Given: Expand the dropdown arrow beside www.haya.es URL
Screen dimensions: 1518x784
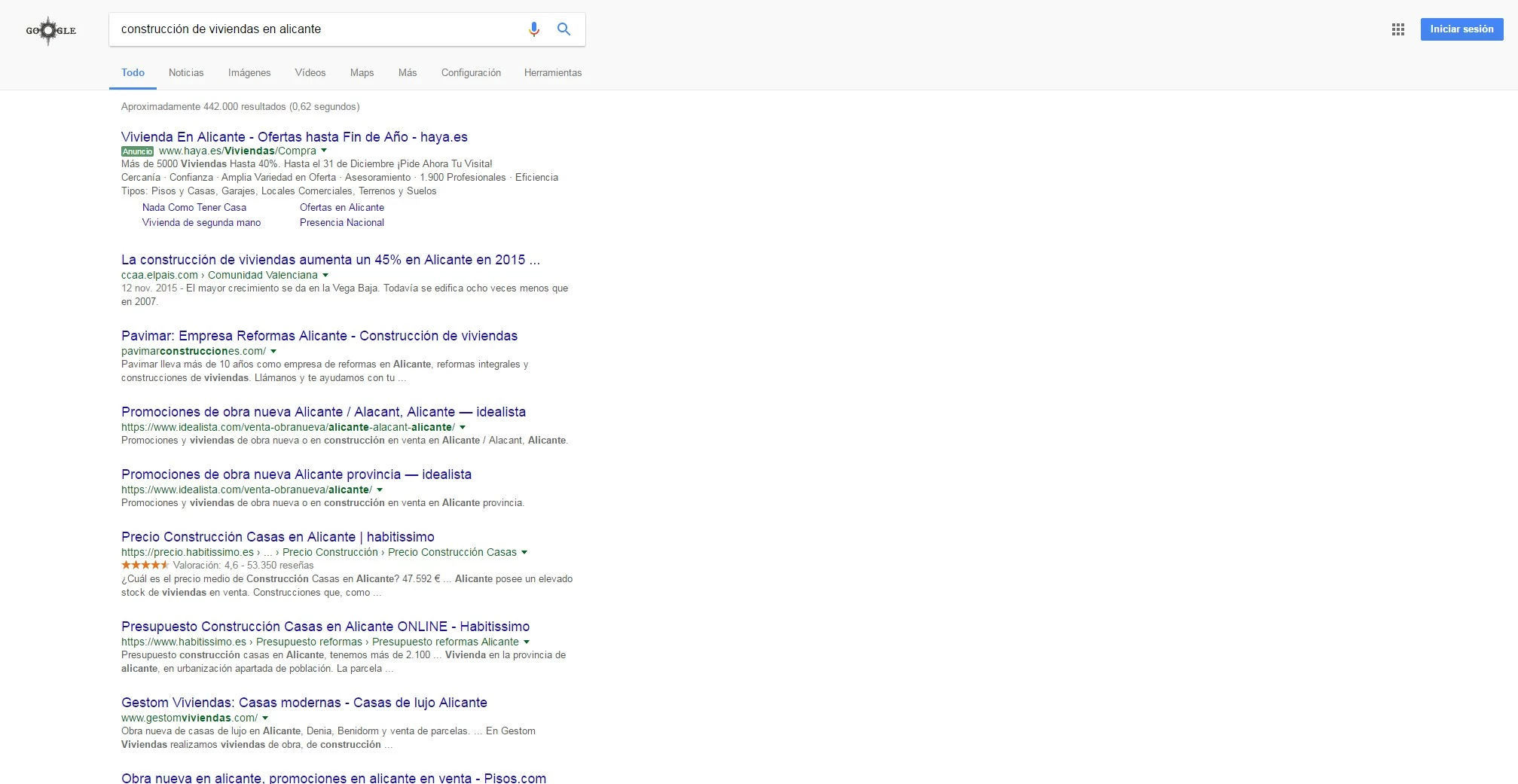Looking at the screenshot, I should tap(324, 151).
